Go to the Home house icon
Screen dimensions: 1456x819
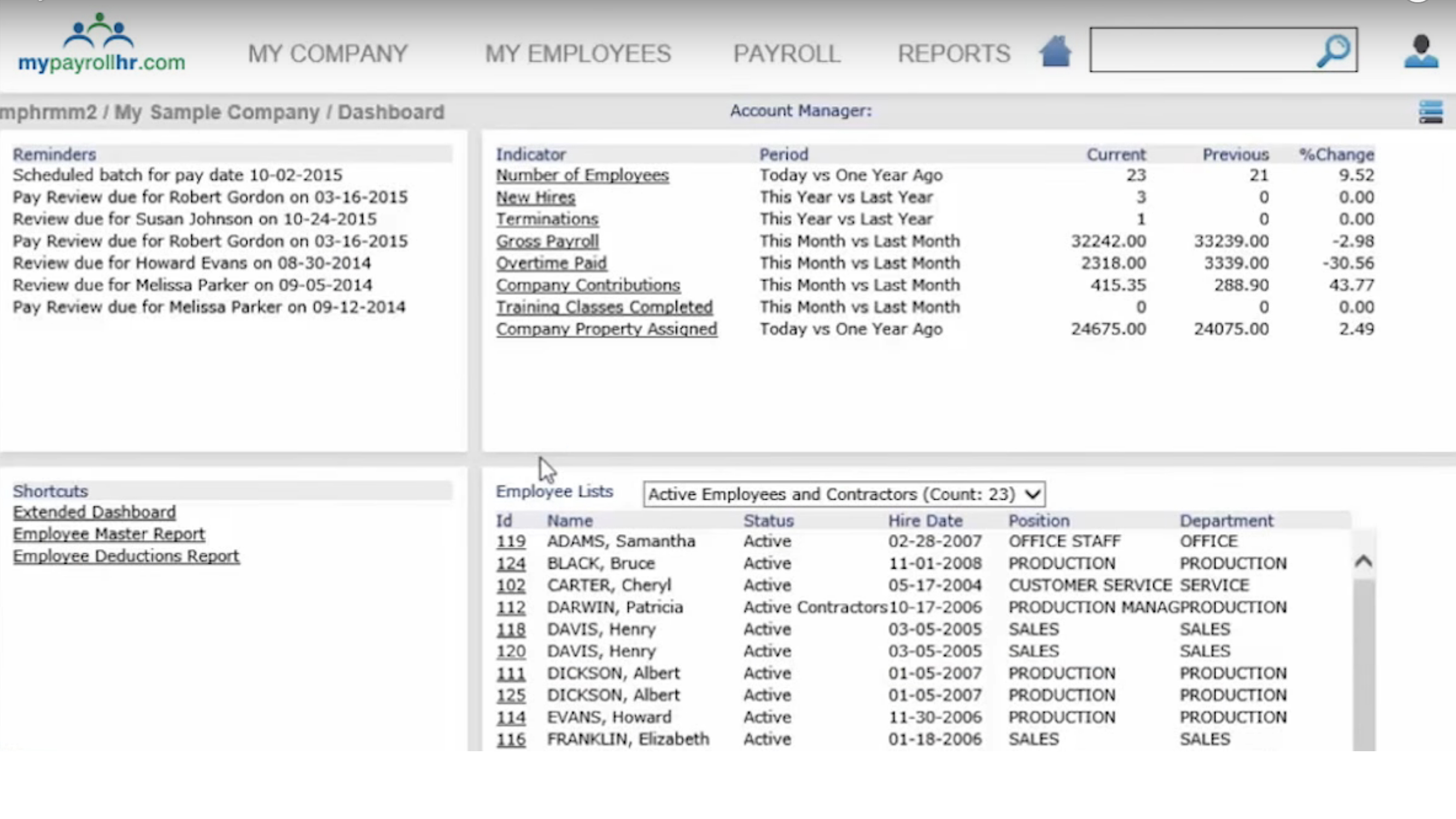click(x=1055, y=52)
